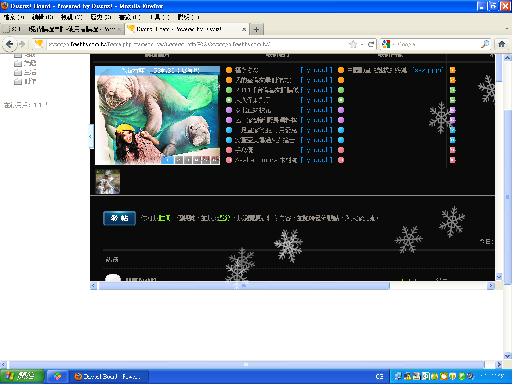
Task: Open the Google search engine dropdown
Action: 387,44
